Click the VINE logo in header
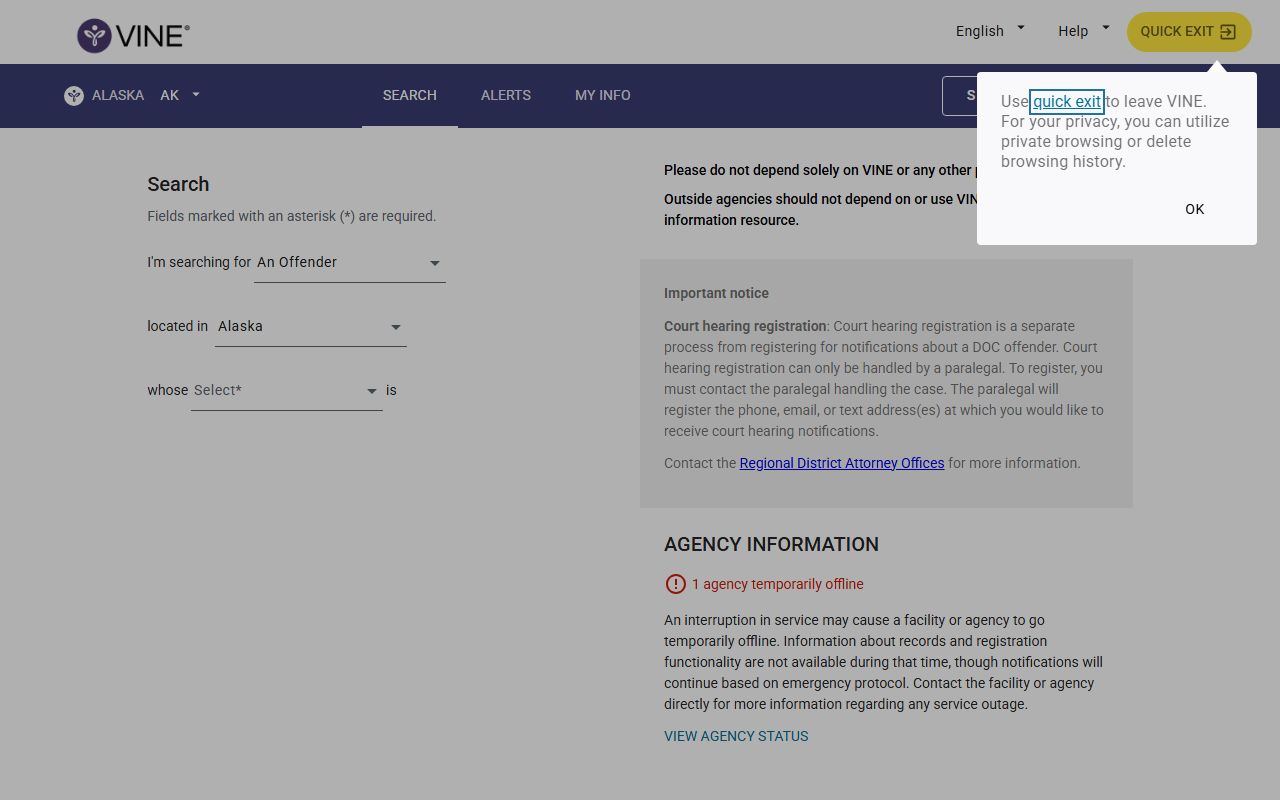The image size is (1280, 800). click(133, 35)
